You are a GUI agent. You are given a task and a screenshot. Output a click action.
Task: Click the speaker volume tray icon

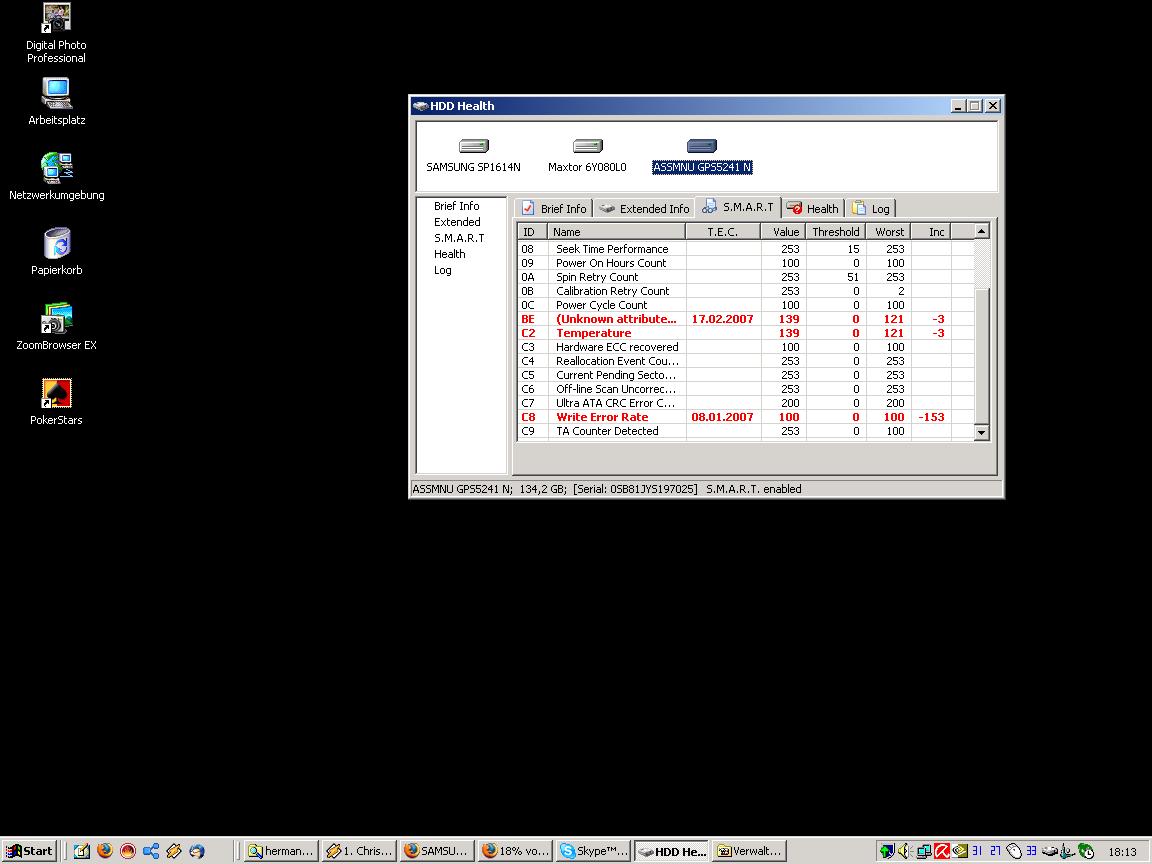click(x=904, y=851)
